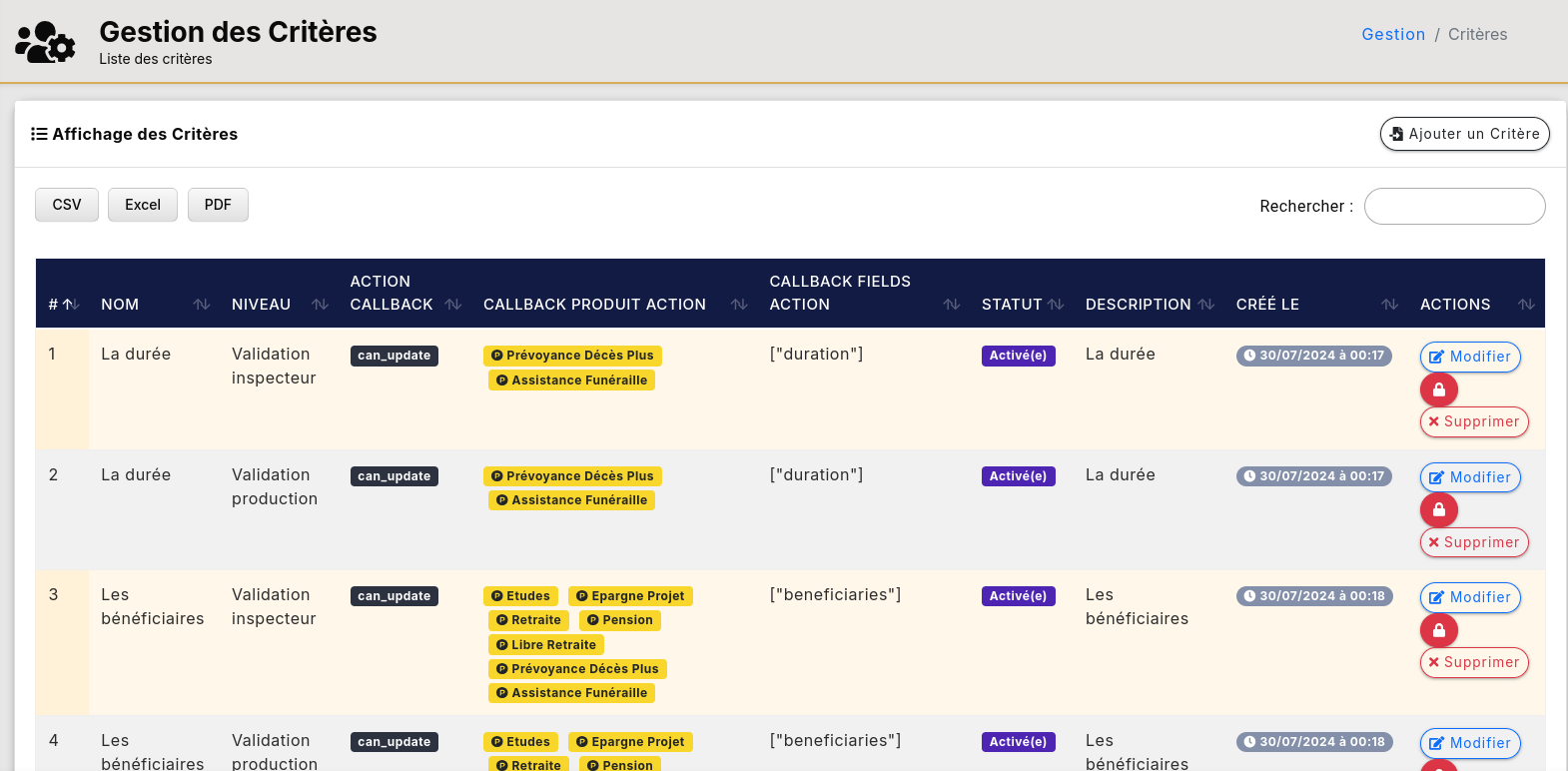Export the table as CSV

pos(67,205)
